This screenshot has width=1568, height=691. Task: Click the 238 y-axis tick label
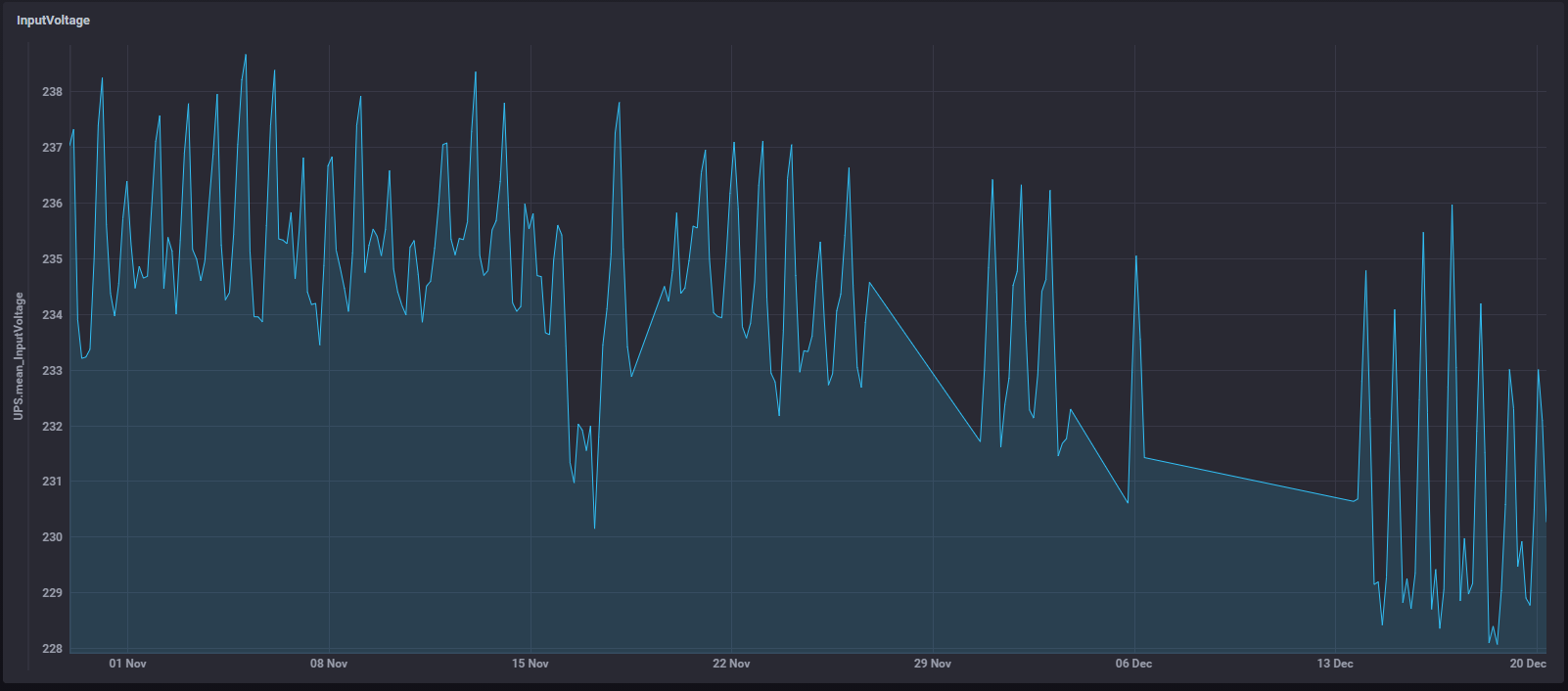(52, 92)
